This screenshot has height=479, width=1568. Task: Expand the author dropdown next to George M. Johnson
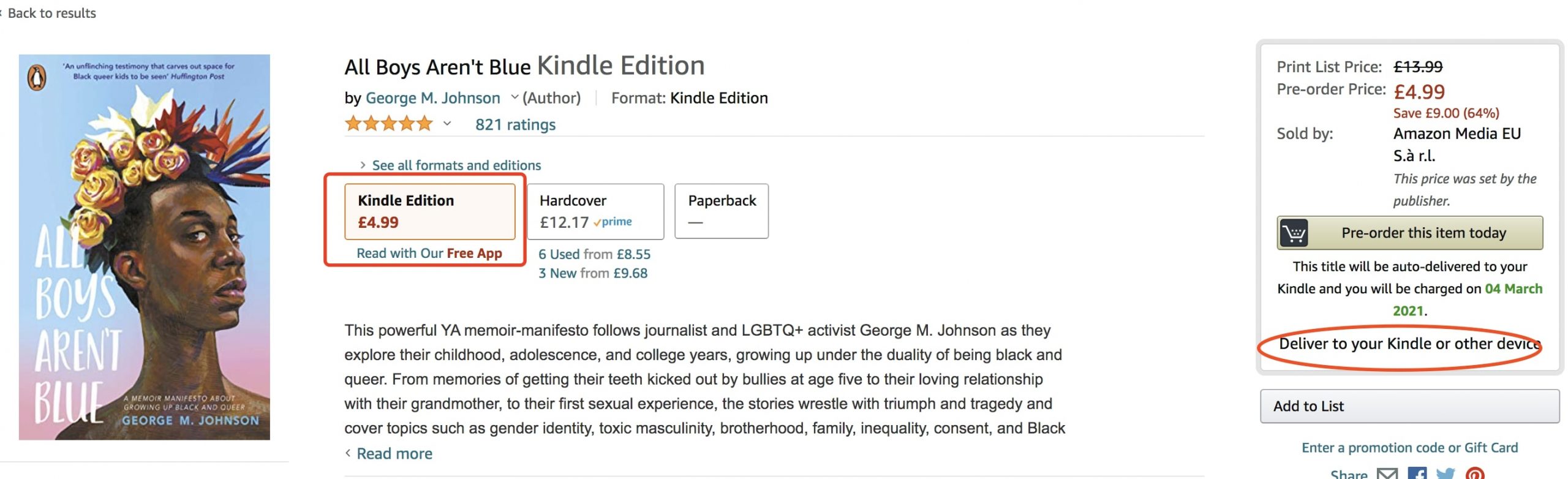(x=514, y=97)
